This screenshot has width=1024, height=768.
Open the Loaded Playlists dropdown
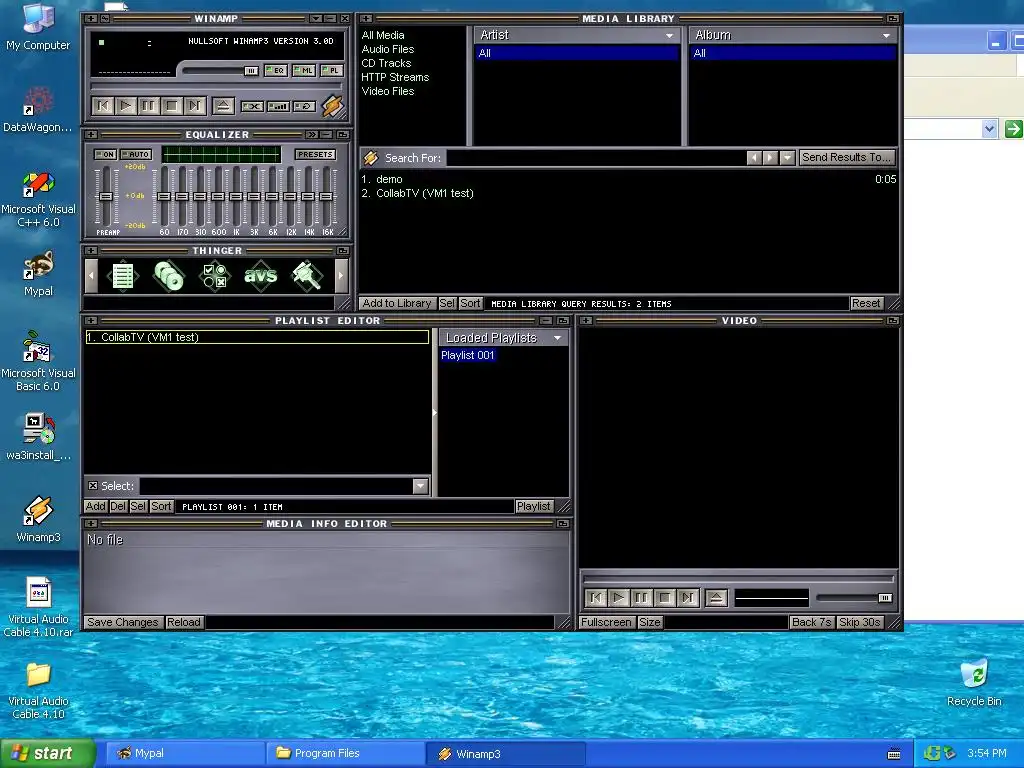[x=557, y=338]
